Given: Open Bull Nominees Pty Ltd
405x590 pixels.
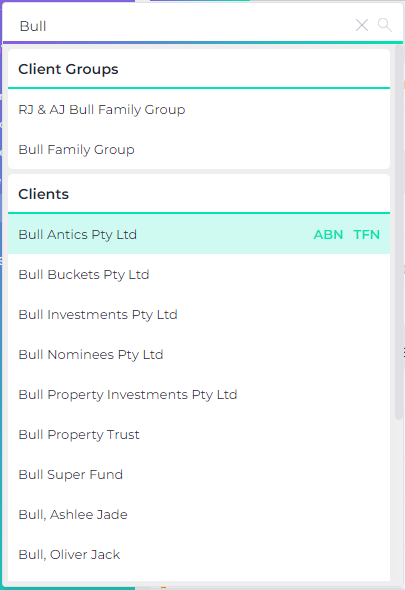Looking at the screenshot, I should pos(199,354).
